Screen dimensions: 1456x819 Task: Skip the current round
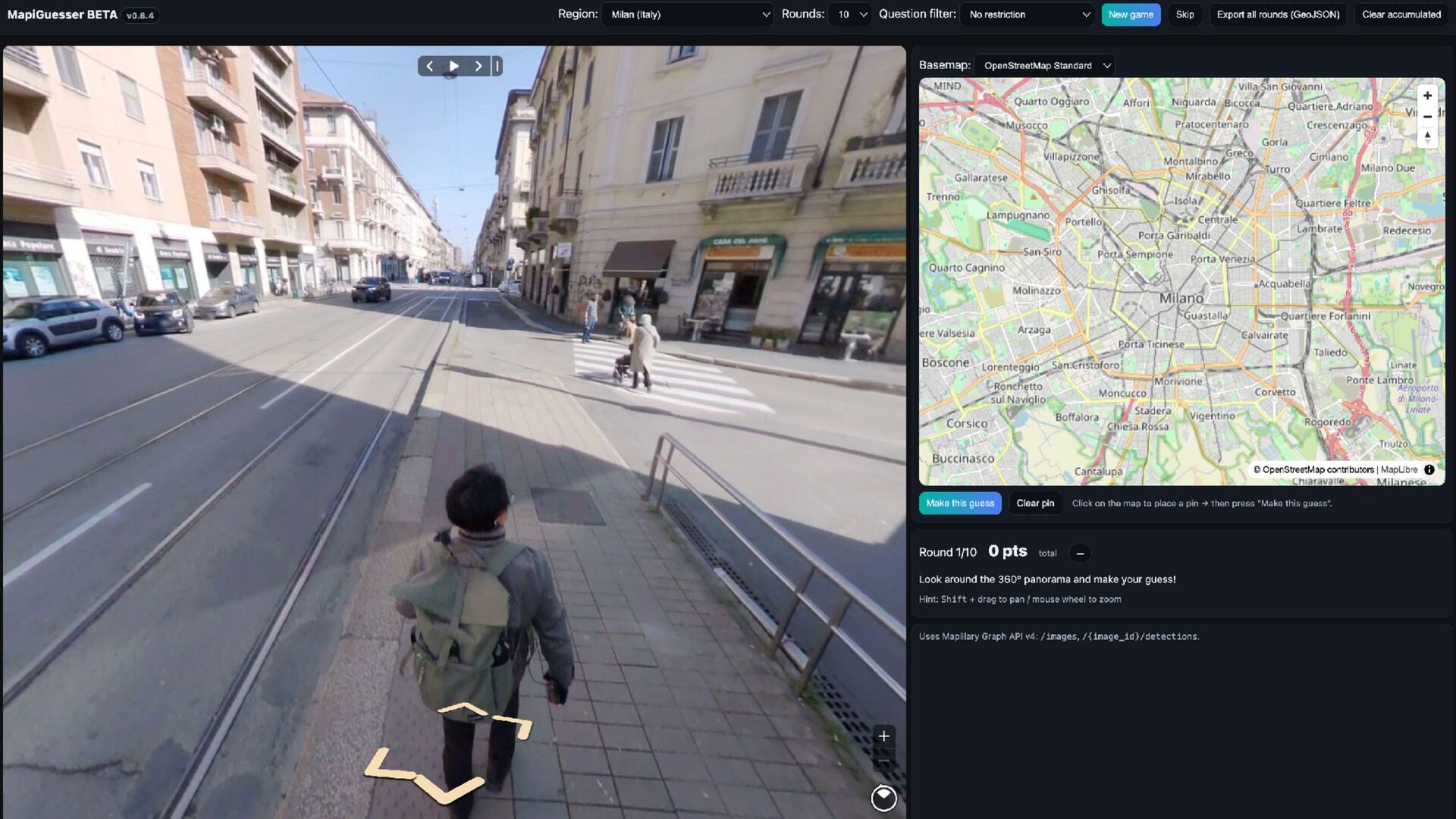[x=1185, y=14]
